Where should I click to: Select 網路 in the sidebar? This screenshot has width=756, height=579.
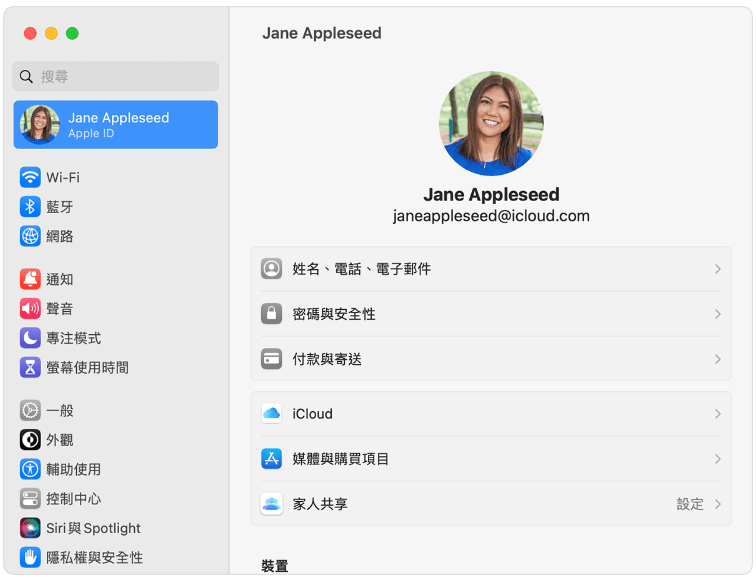60,236
